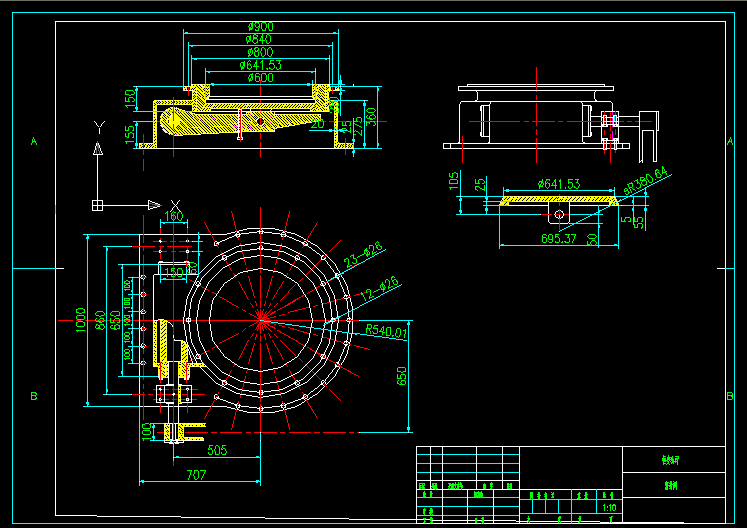747x528 pixels.
Task: Click zone label A on left border
Action: pos(33,142)
